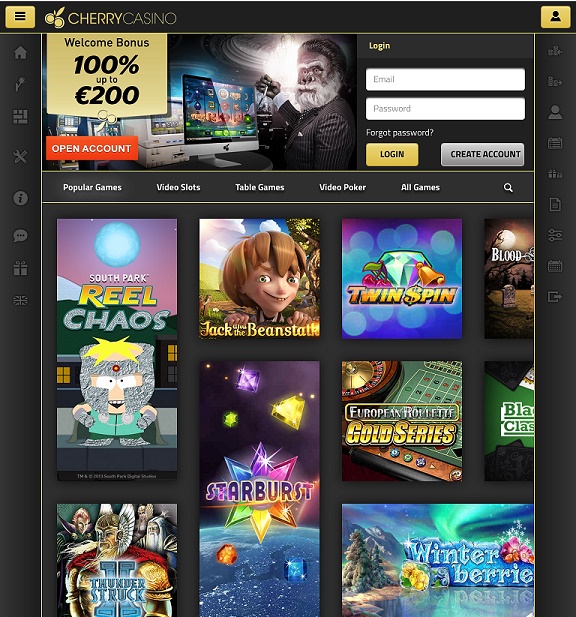This screenshot has height=617, width=576.
Task: Click the Forgot password link
Action: point(400,133)
